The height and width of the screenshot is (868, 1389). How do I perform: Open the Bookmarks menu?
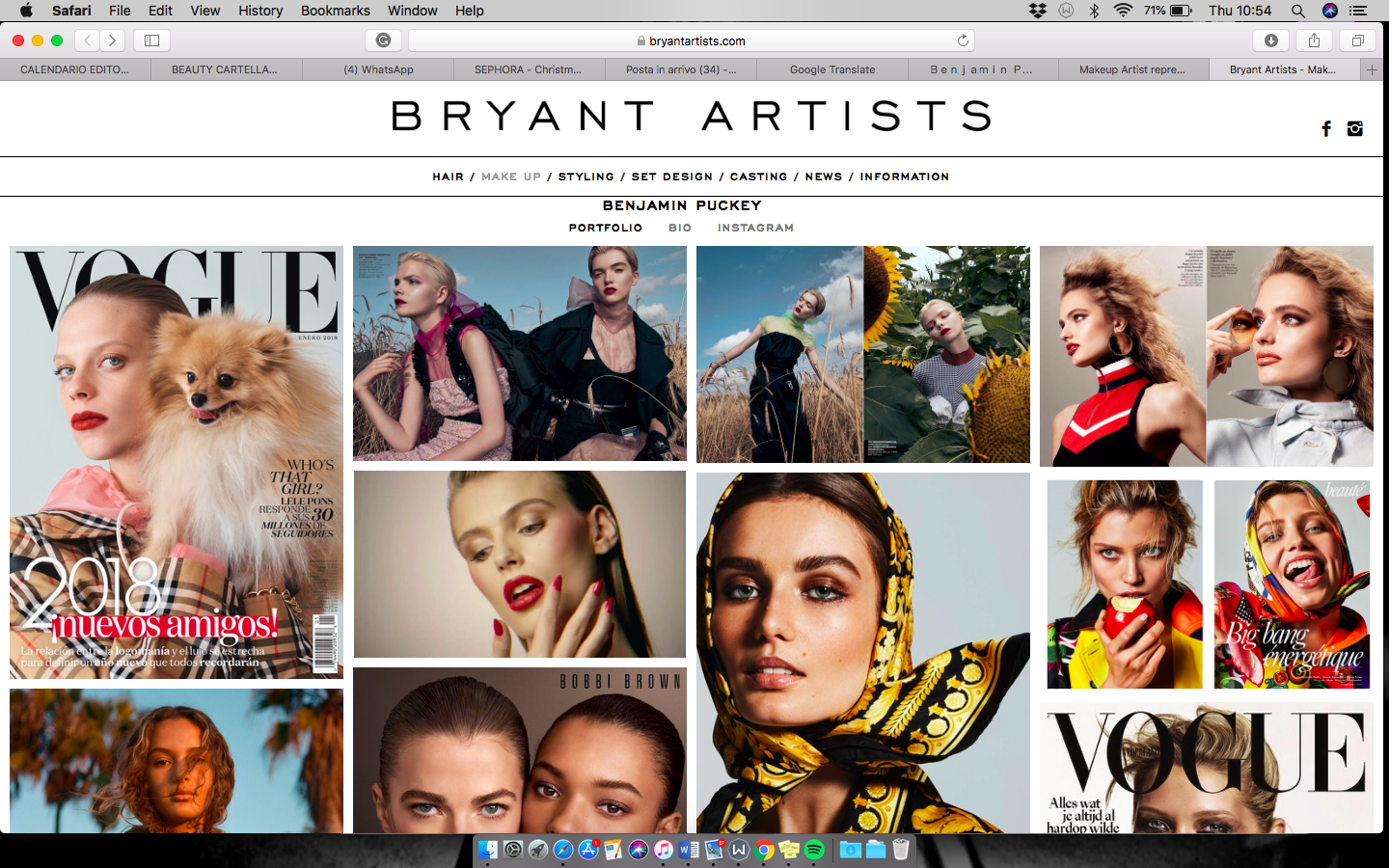336,11
